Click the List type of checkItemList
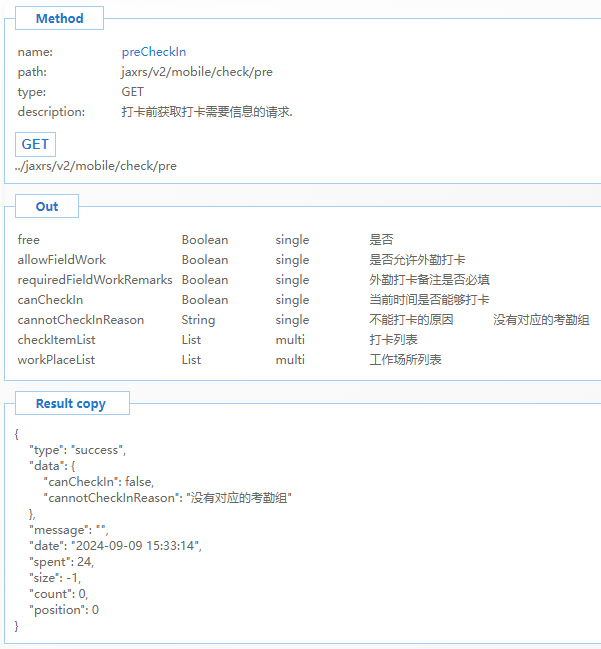The image size is (601, 649). (191, 340)
